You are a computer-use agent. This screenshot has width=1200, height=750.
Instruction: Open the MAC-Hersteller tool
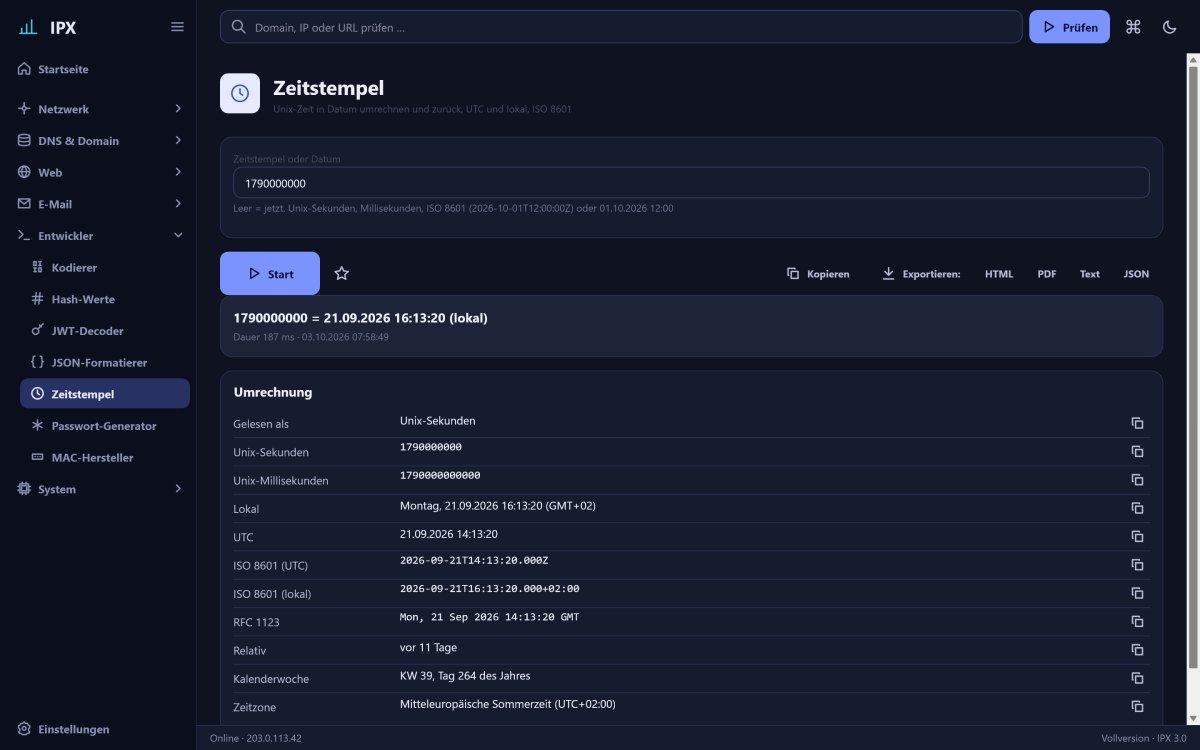105,458
